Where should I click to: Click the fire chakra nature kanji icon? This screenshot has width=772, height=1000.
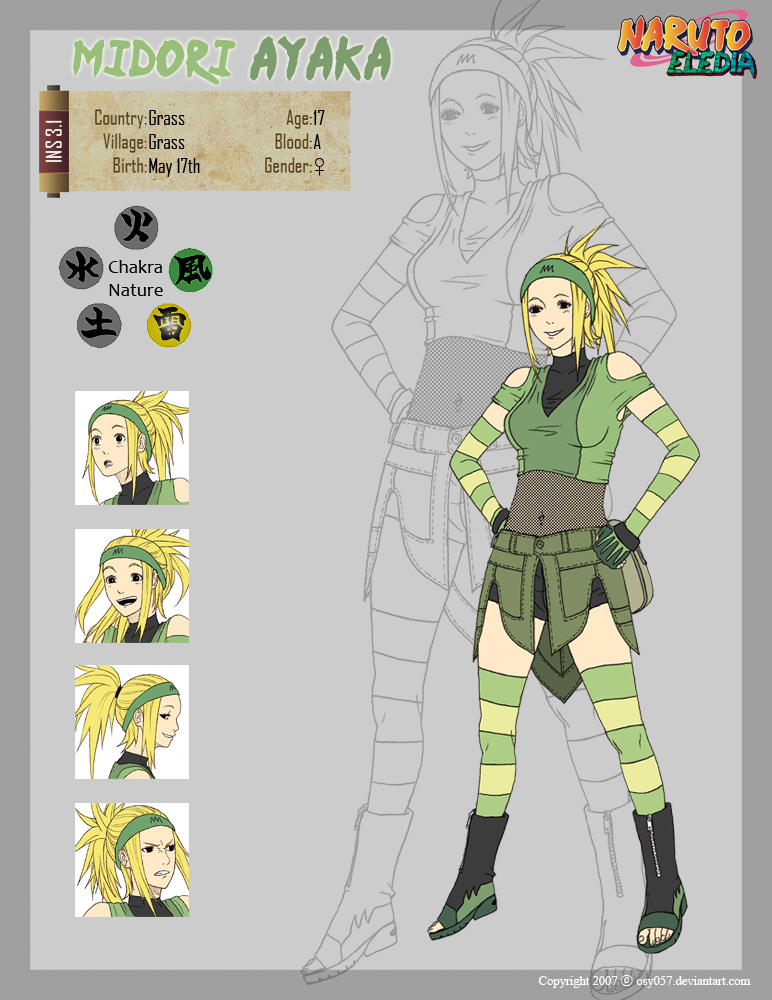[136, 227]
